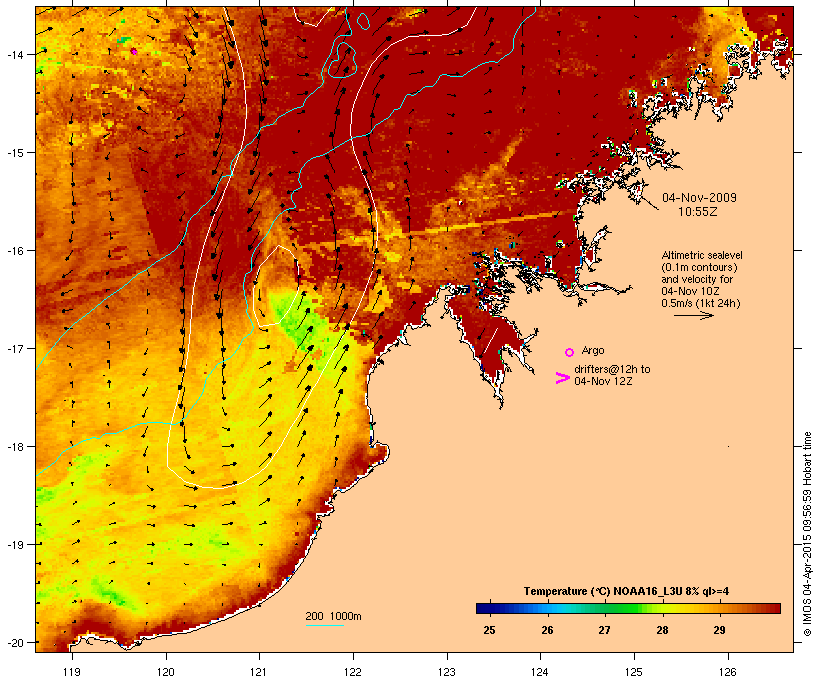820x680 pixels.
Task: Click the cyan 200 1000m depth contour legend line
Action: tap(325, 626)
